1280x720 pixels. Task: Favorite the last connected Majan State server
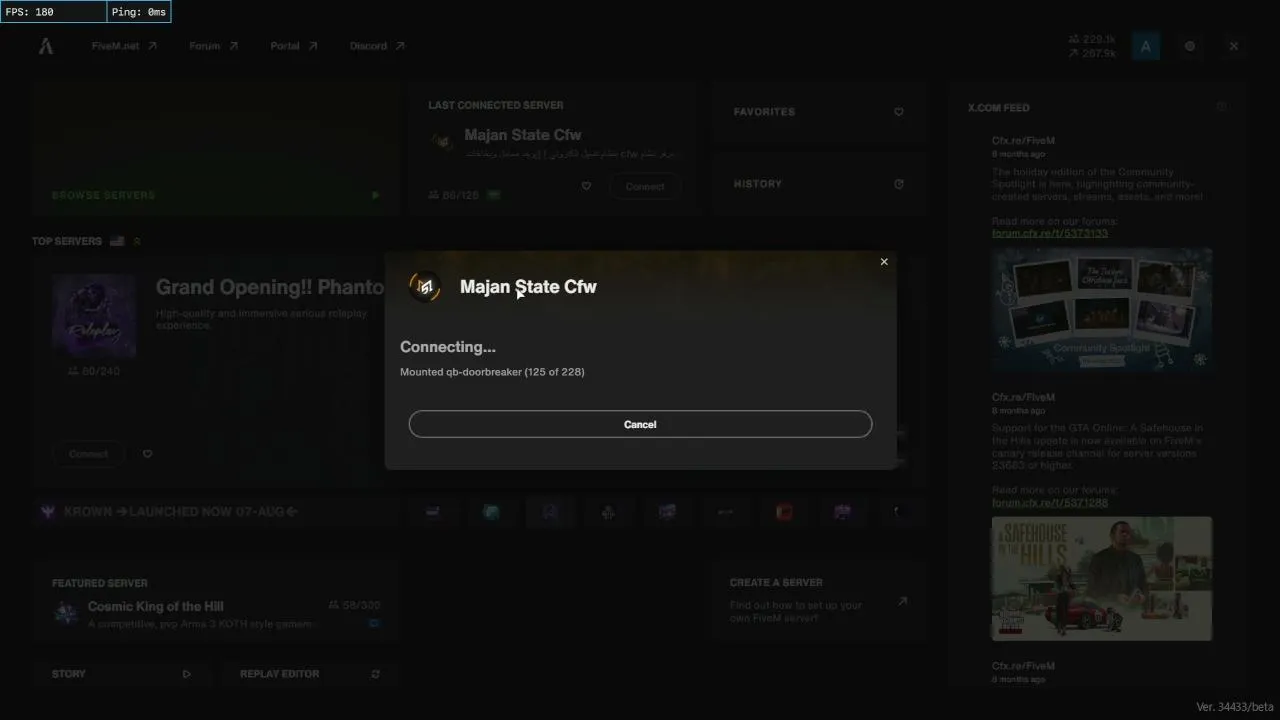tap(586, 186)
